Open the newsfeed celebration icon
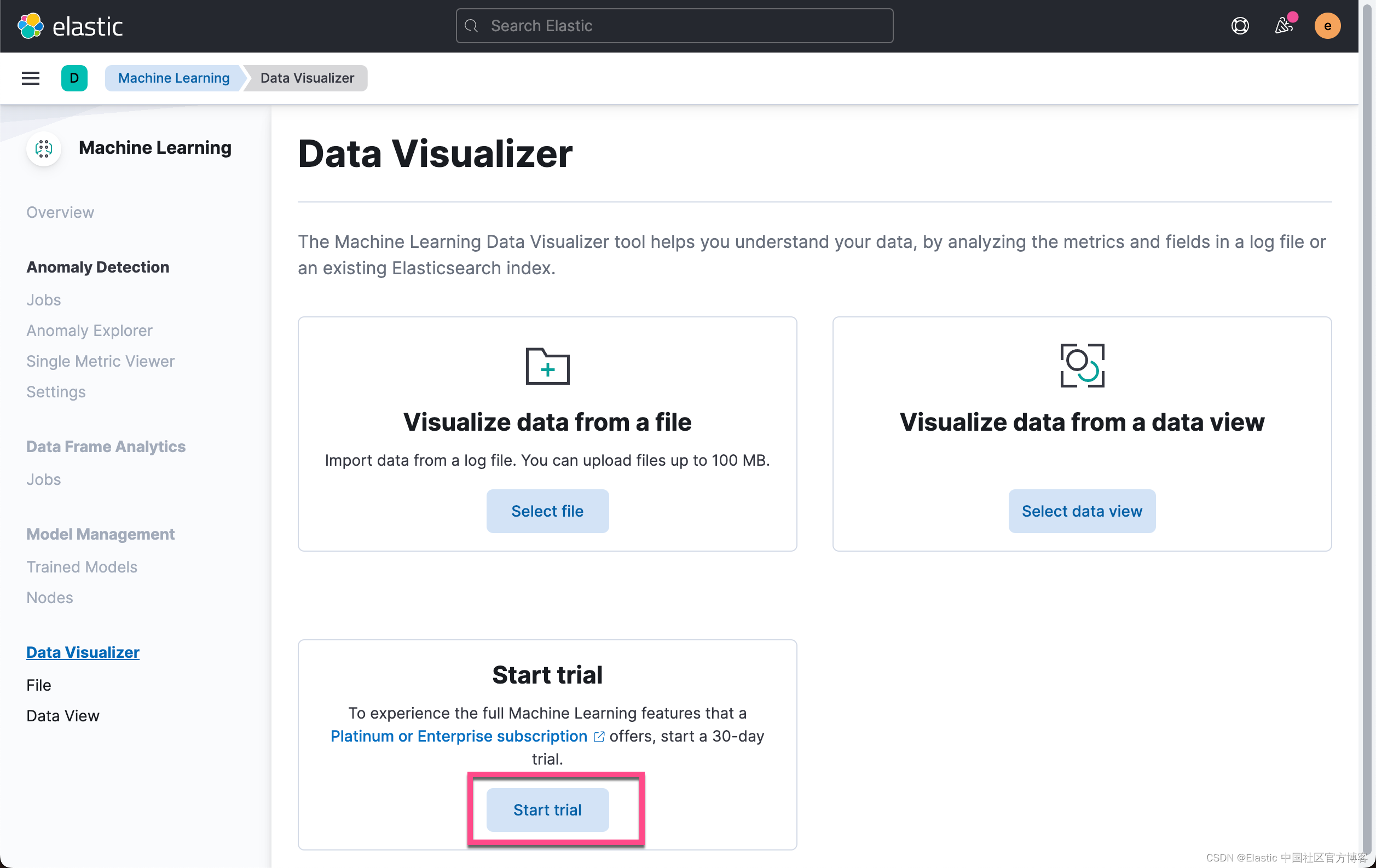The height and width of the screenshot is (868, 1376). 1284,26
